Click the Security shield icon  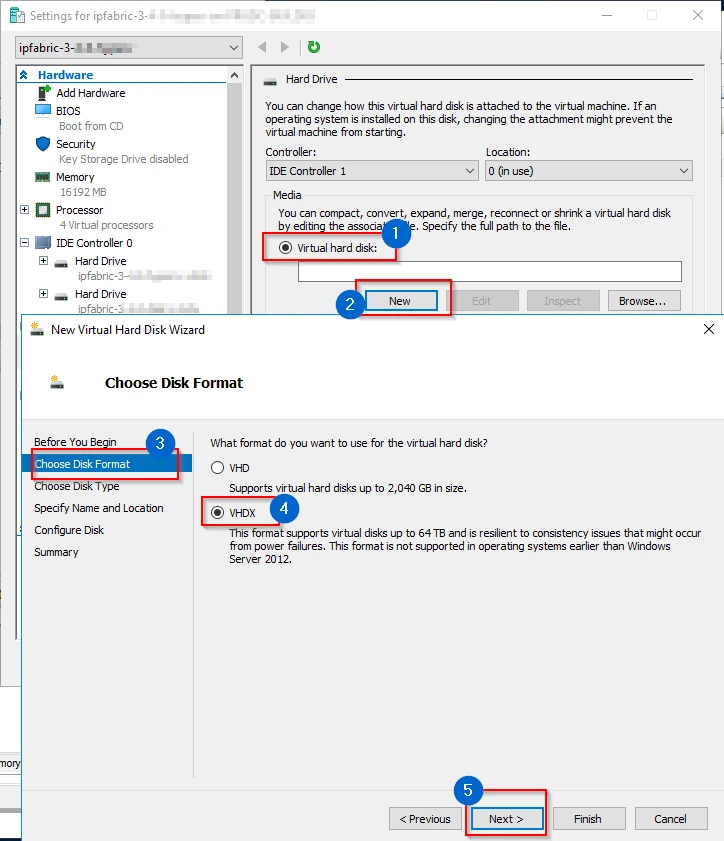(43, 144)
